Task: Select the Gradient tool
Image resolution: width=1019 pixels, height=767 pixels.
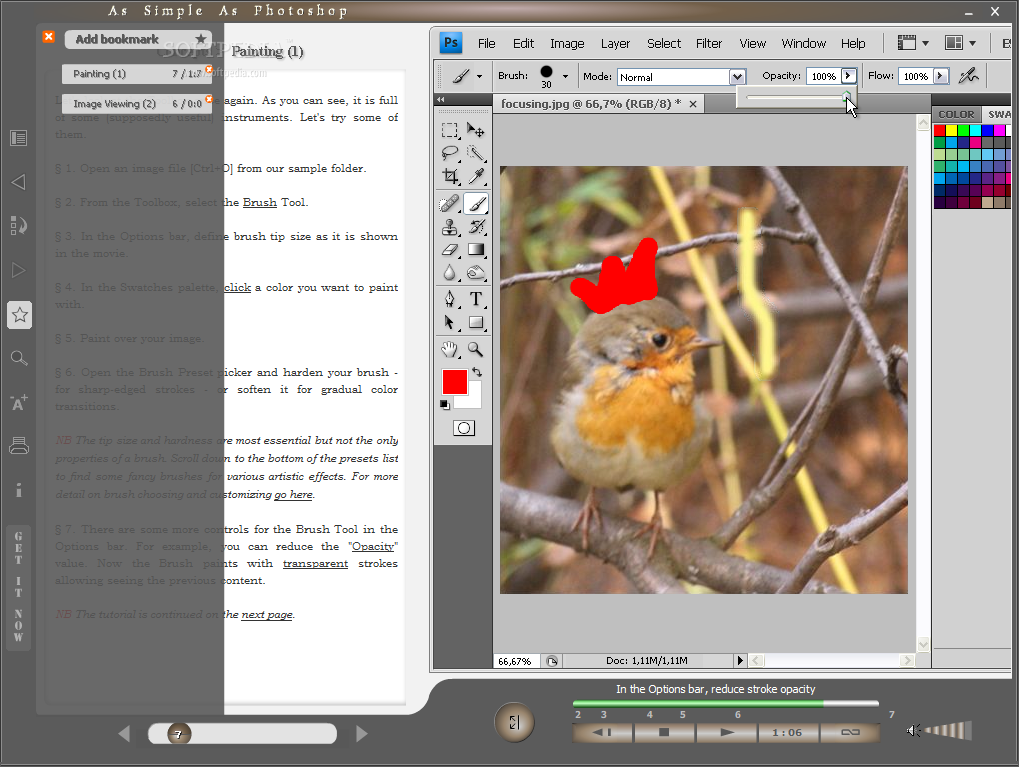Action: coord(476,250)
